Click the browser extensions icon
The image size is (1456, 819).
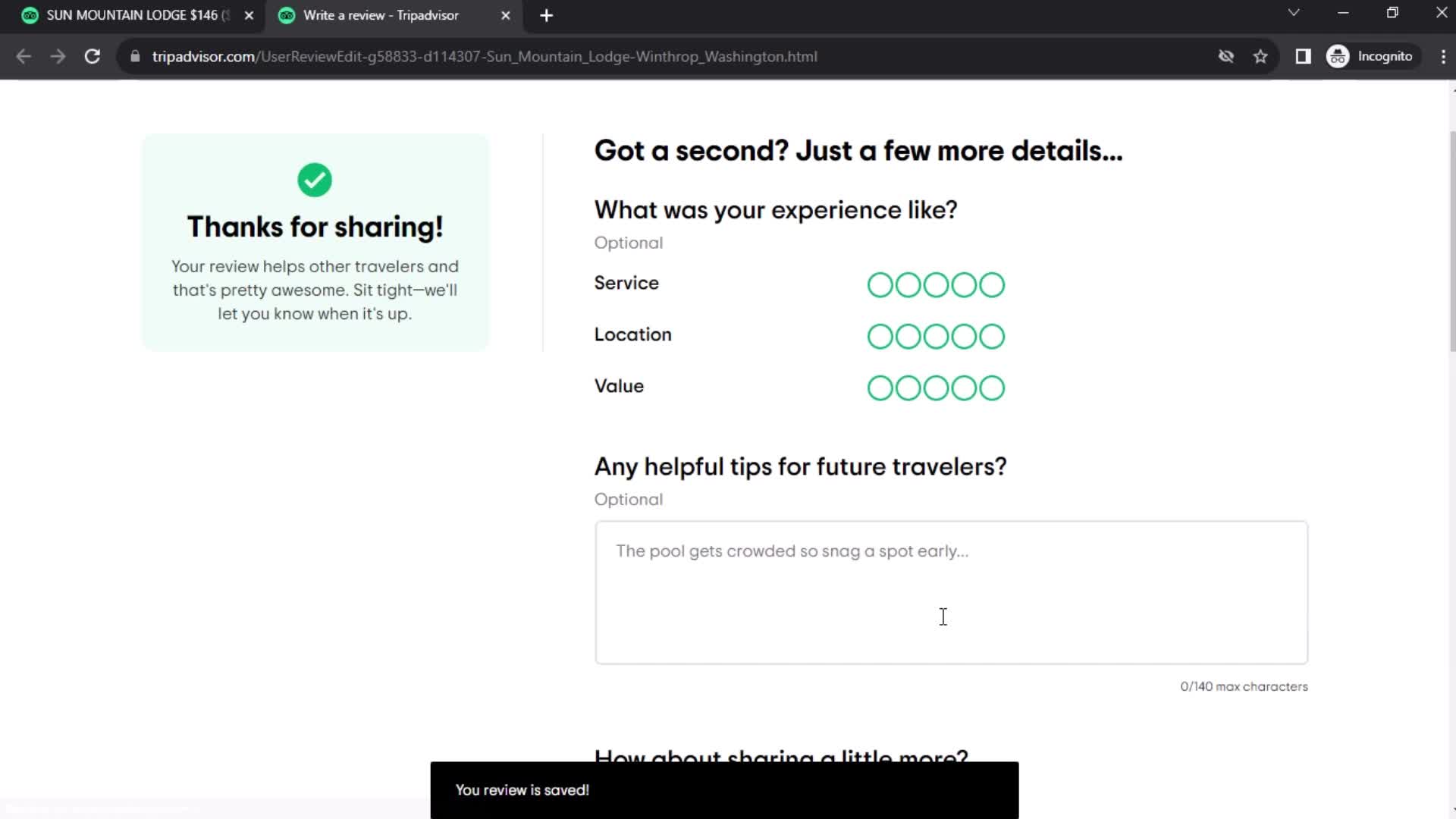click(1303, 56)
